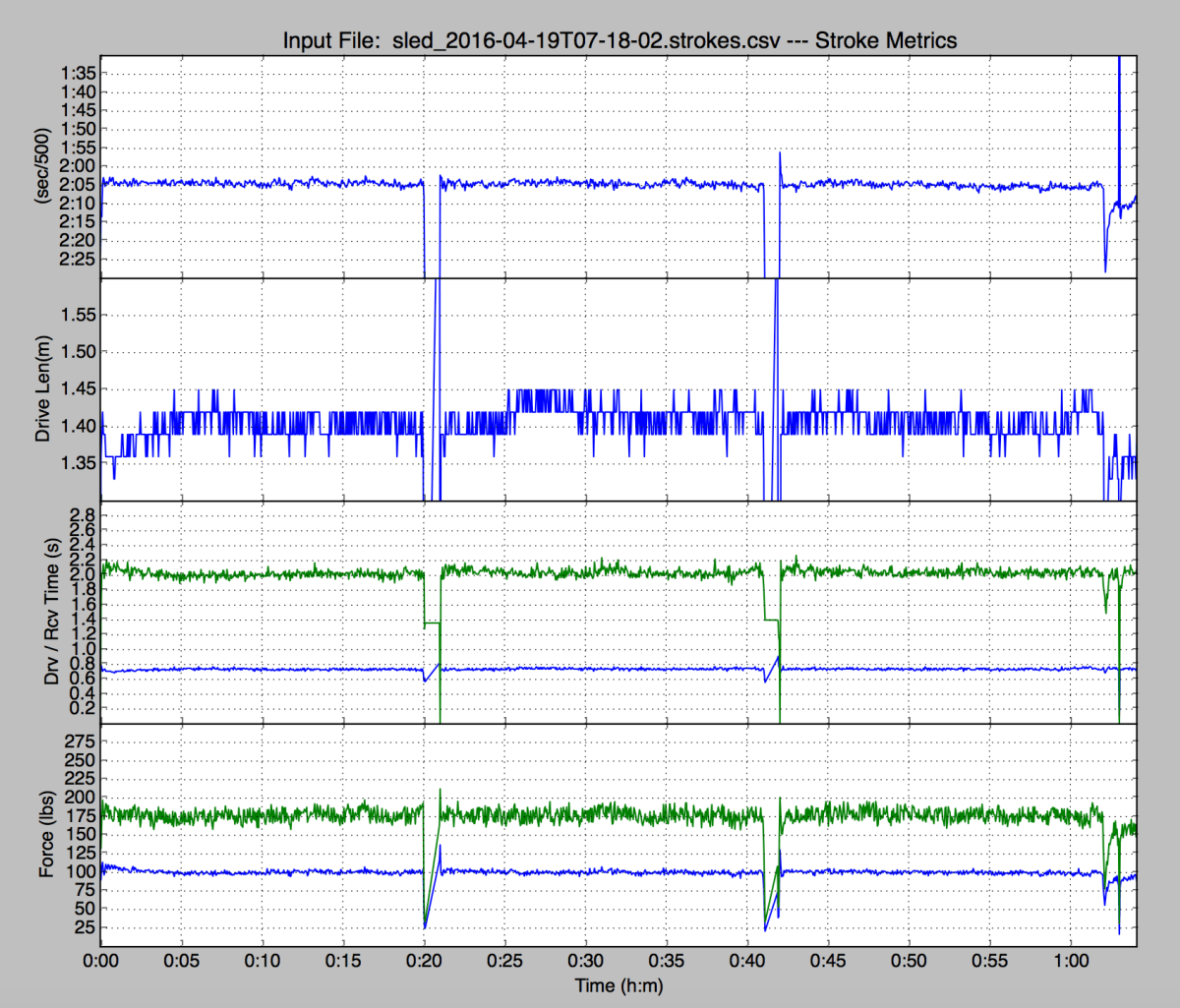Click the 1:35 pace tick label
This screenshot has height=1008, width=1180.
pyautogui.click(x=78, y=74)
